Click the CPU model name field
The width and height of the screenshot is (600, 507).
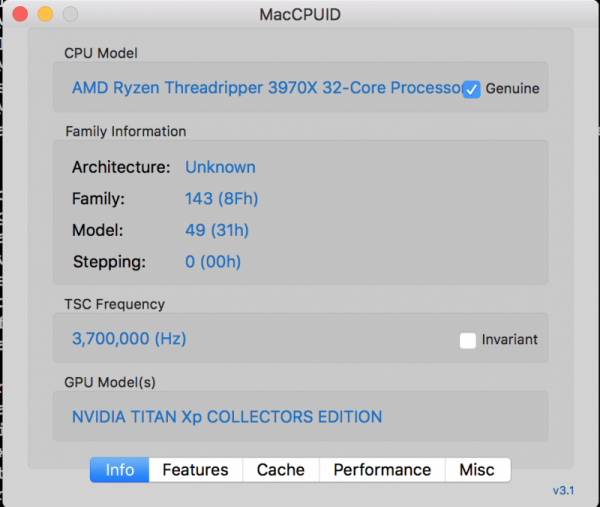[266, 88]
